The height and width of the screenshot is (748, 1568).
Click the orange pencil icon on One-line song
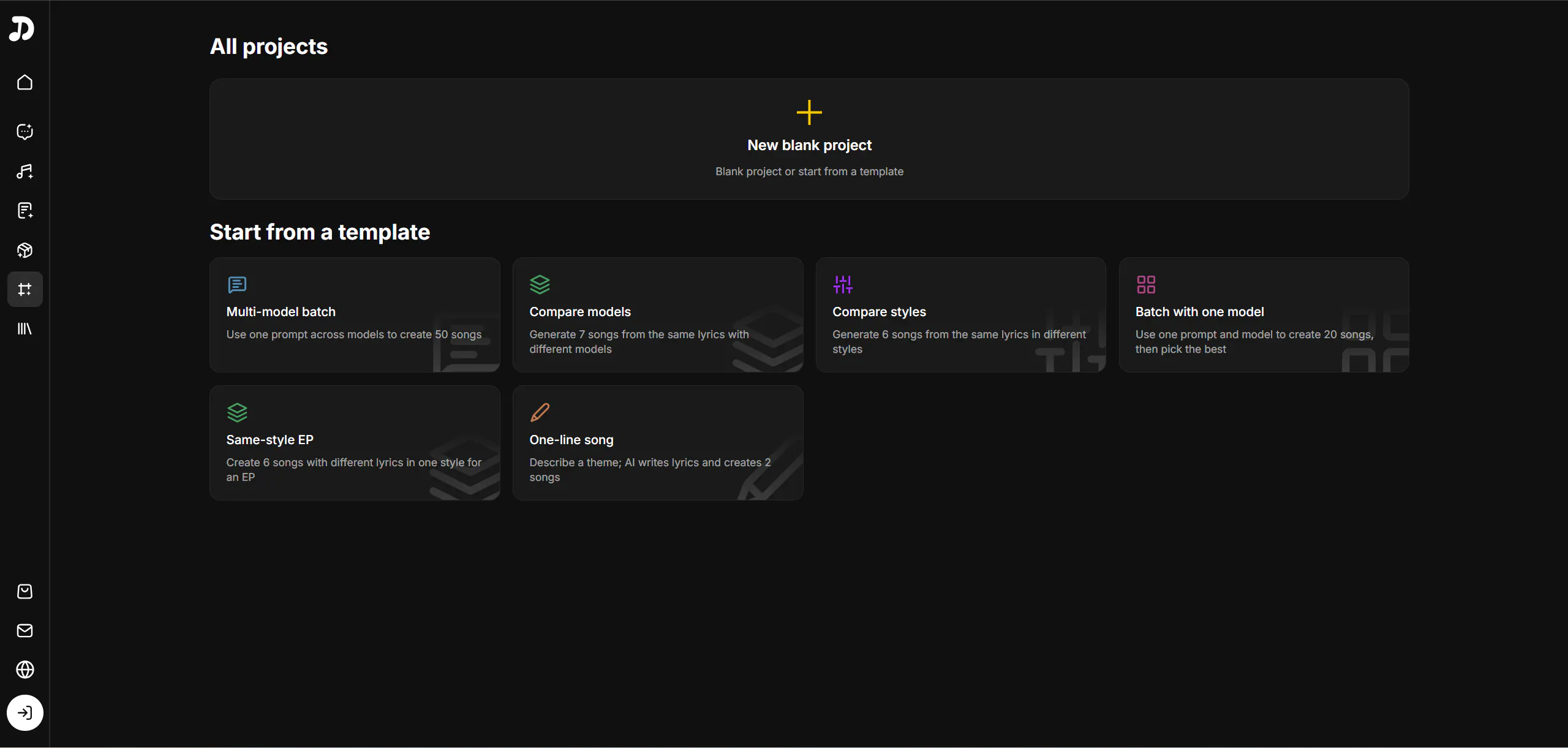[x=540, y=413]
